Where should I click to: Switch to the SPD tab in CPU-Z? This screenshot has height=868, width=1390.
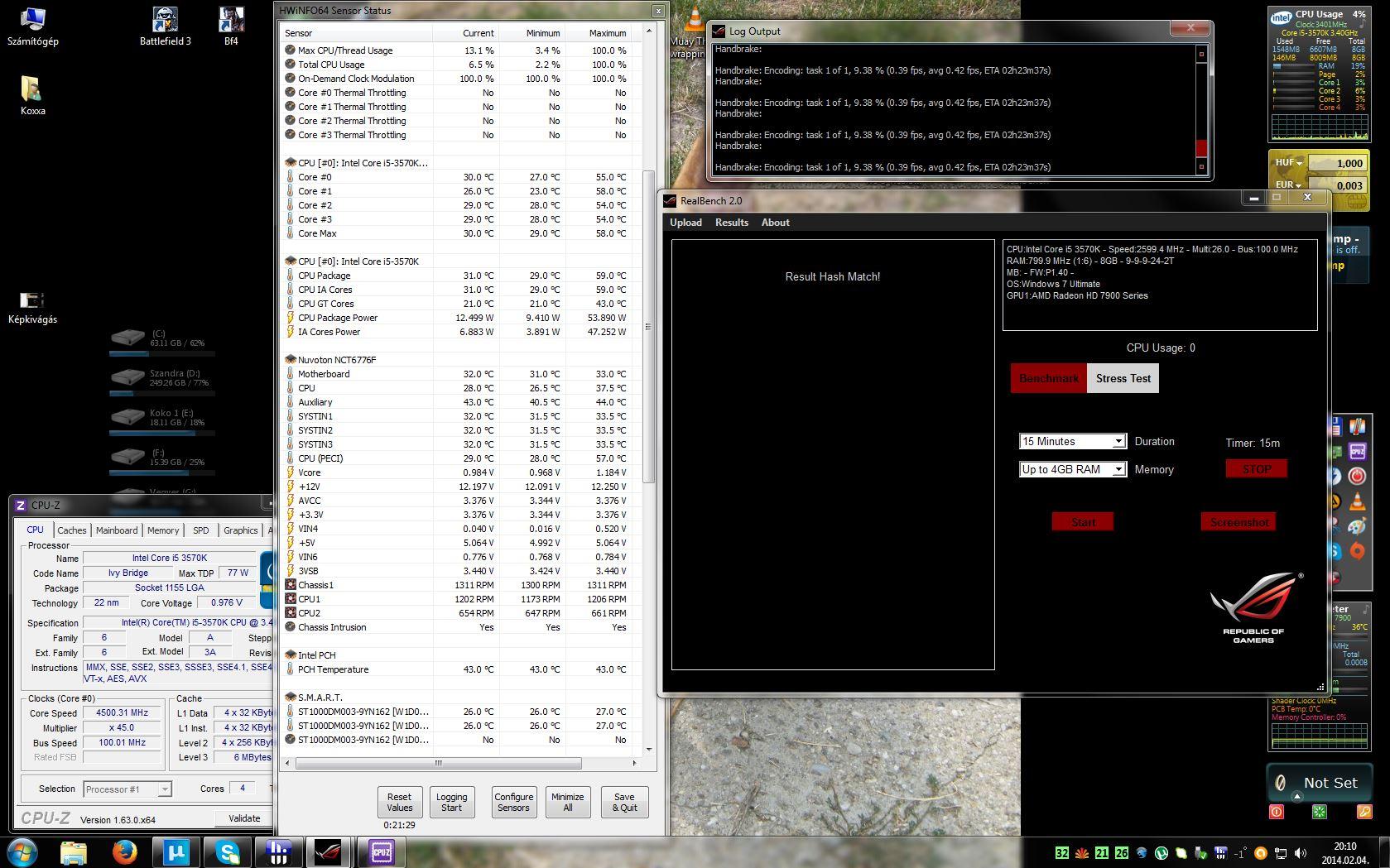click(201, 530)
